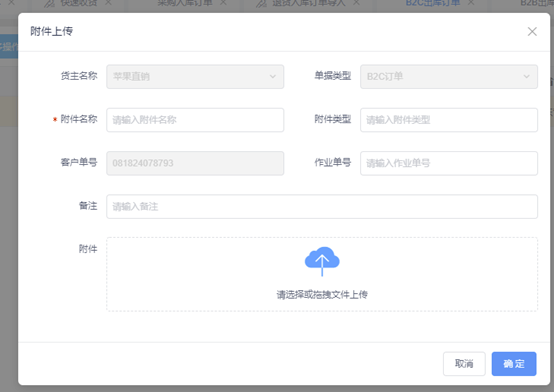Click the chevron arrow in 单据类型 select
Image resolution: width=554 pixels, height=392 pixels.
tap(526, 76)
